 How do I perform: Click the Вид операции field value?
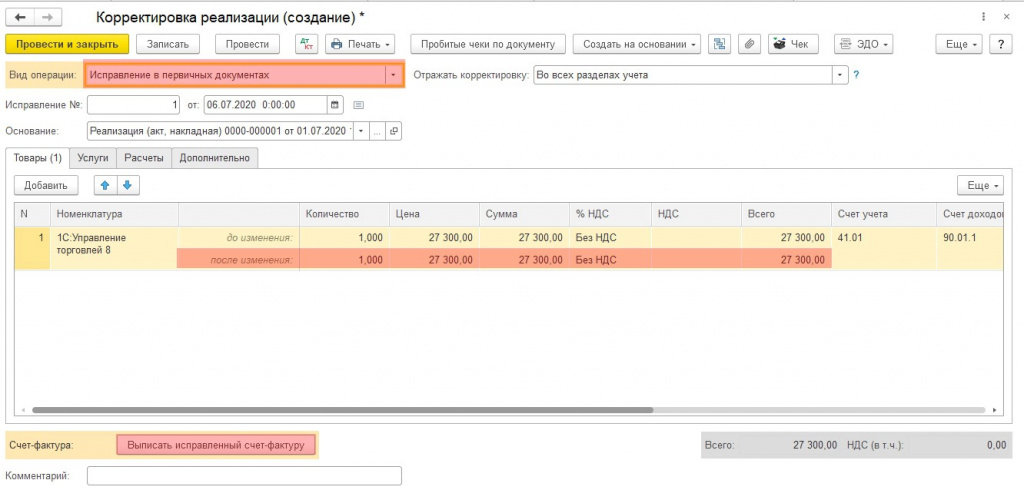pyautogui.click(x=236, y=75)
